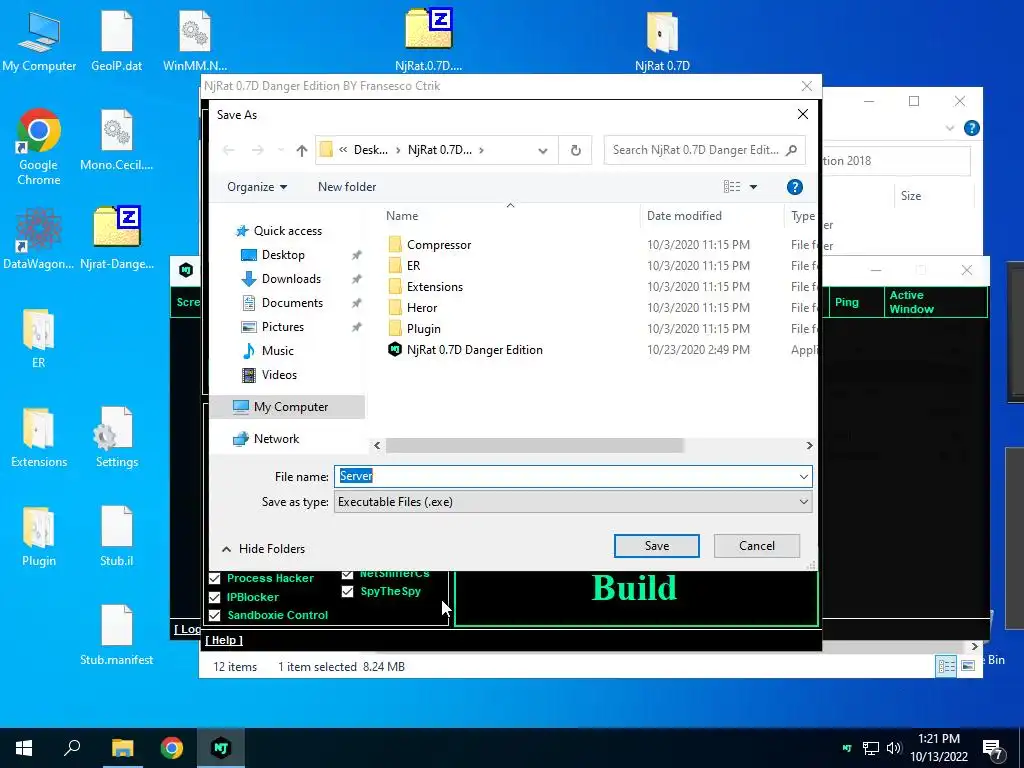Open the view options dropdown arrow
This screenshot has height=768, width=1024.
click(x=753, y=187)
